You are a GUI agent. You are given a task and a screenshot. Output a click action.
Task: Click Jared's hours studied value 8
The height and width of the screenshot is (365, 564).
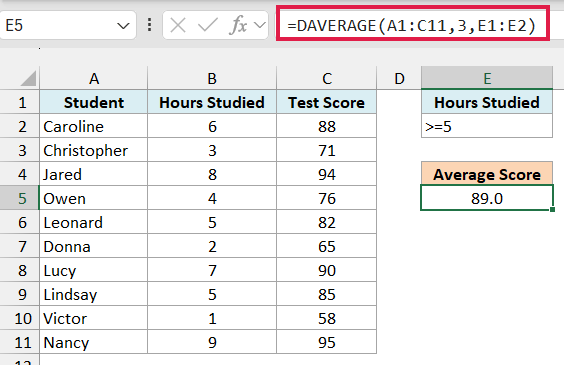212,174
